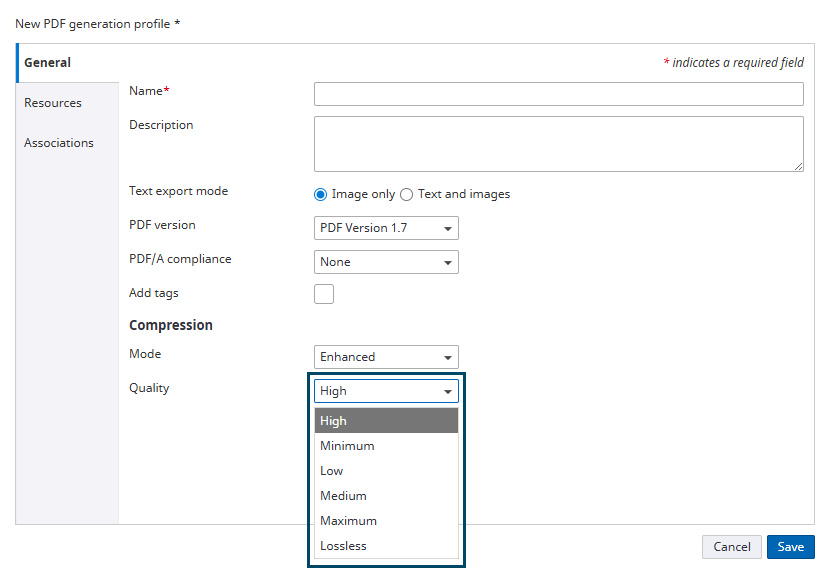This screenshot has width=830, height=574.
Task: Collapse the Quality dropdown showing High
Action: pos(386,391)
